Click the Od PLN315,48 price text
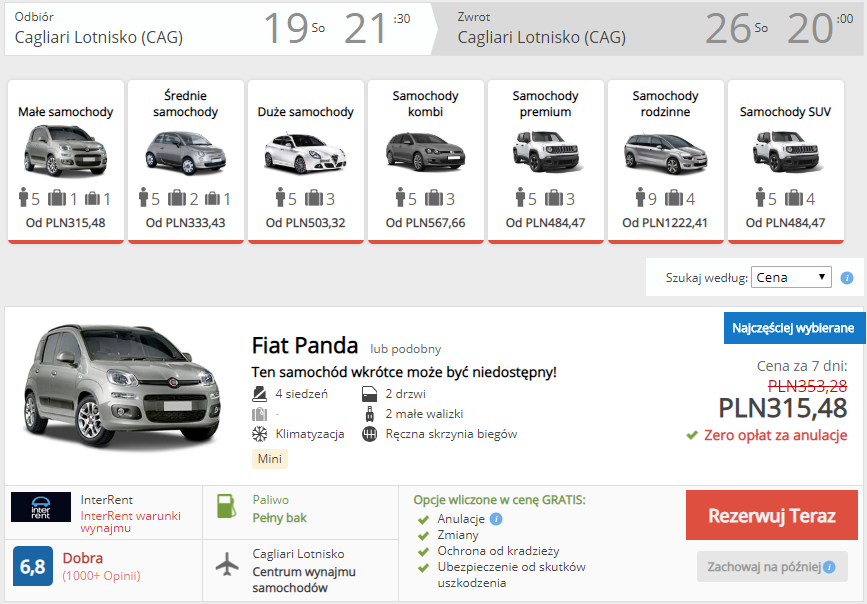The image size is (867, 604). 66,223
